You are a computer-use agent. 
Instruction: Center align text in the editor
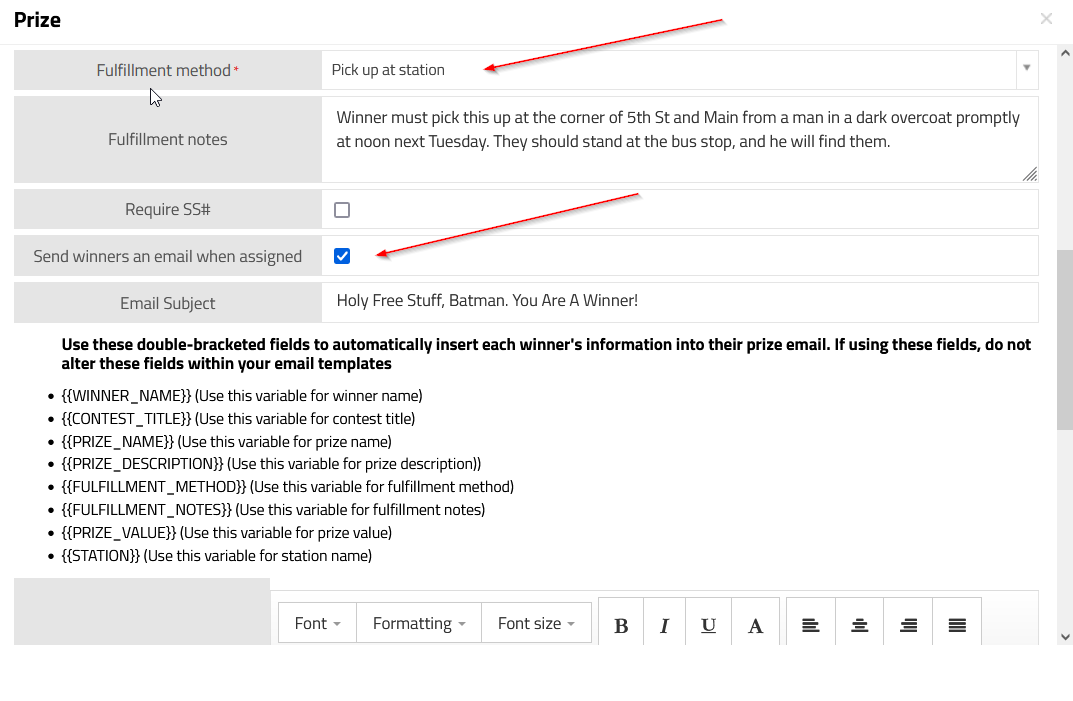click(x=859, y=624)
